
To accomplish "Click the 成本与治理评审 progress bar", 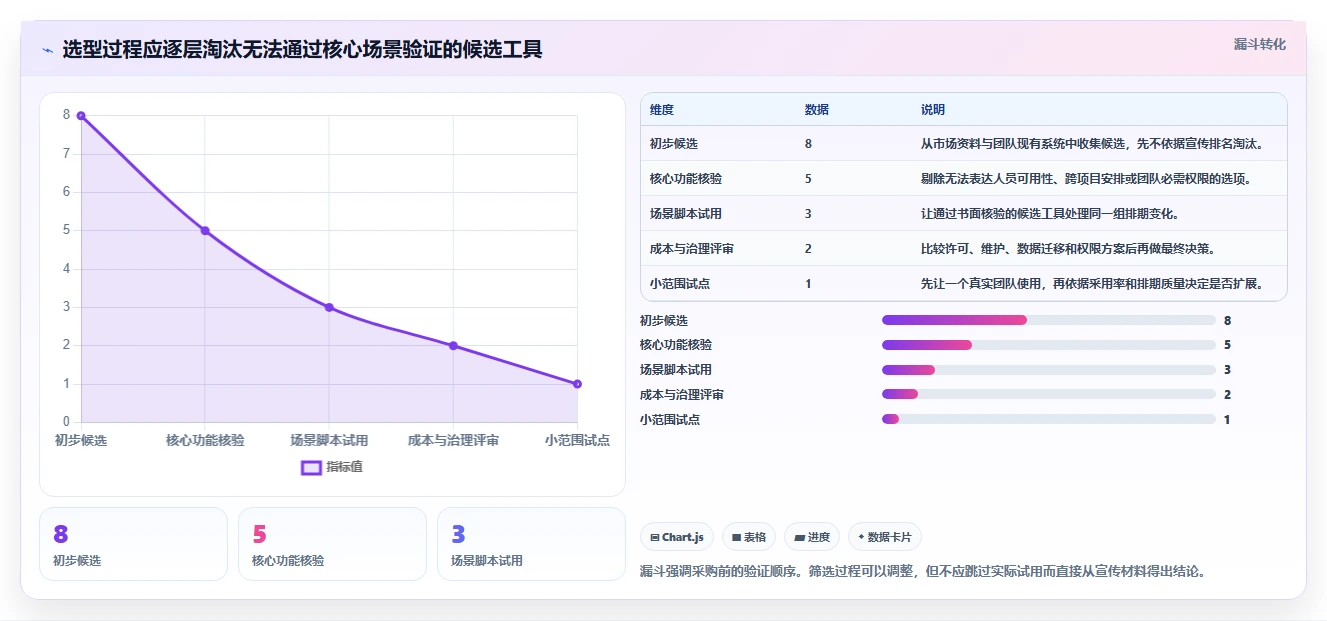I will (1048, 394).
